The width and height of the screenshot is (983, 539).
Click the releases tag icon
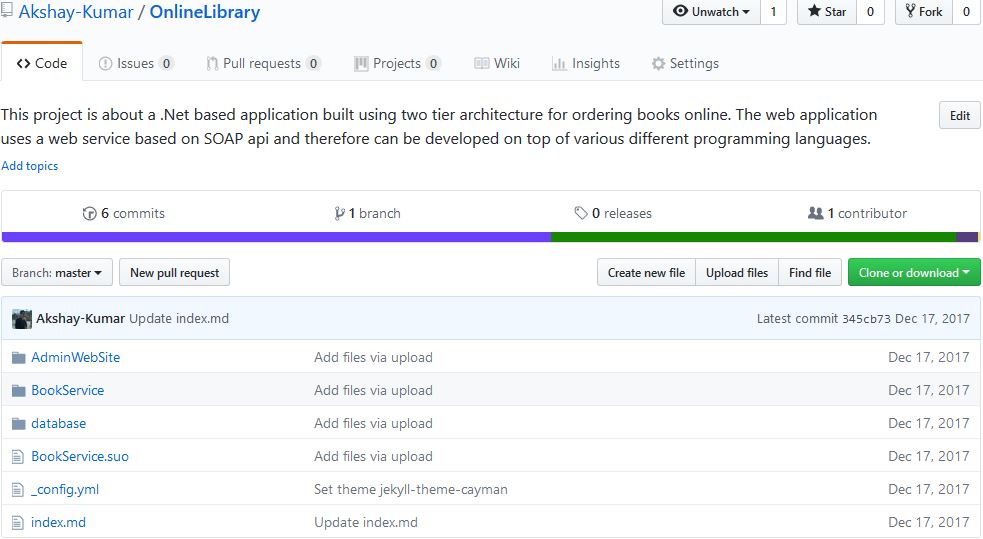(x=581, y=213)
